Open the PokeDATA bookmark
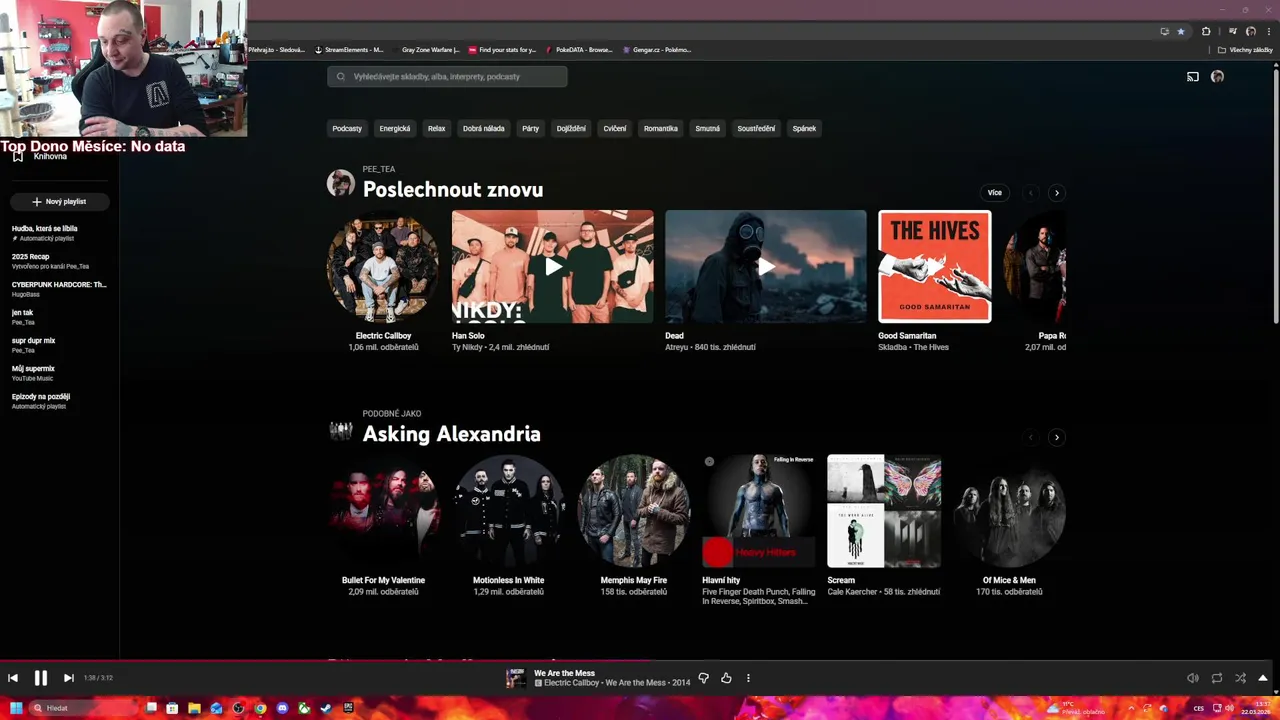Screen dimensions: 1280x720 [x=578, y=50]
